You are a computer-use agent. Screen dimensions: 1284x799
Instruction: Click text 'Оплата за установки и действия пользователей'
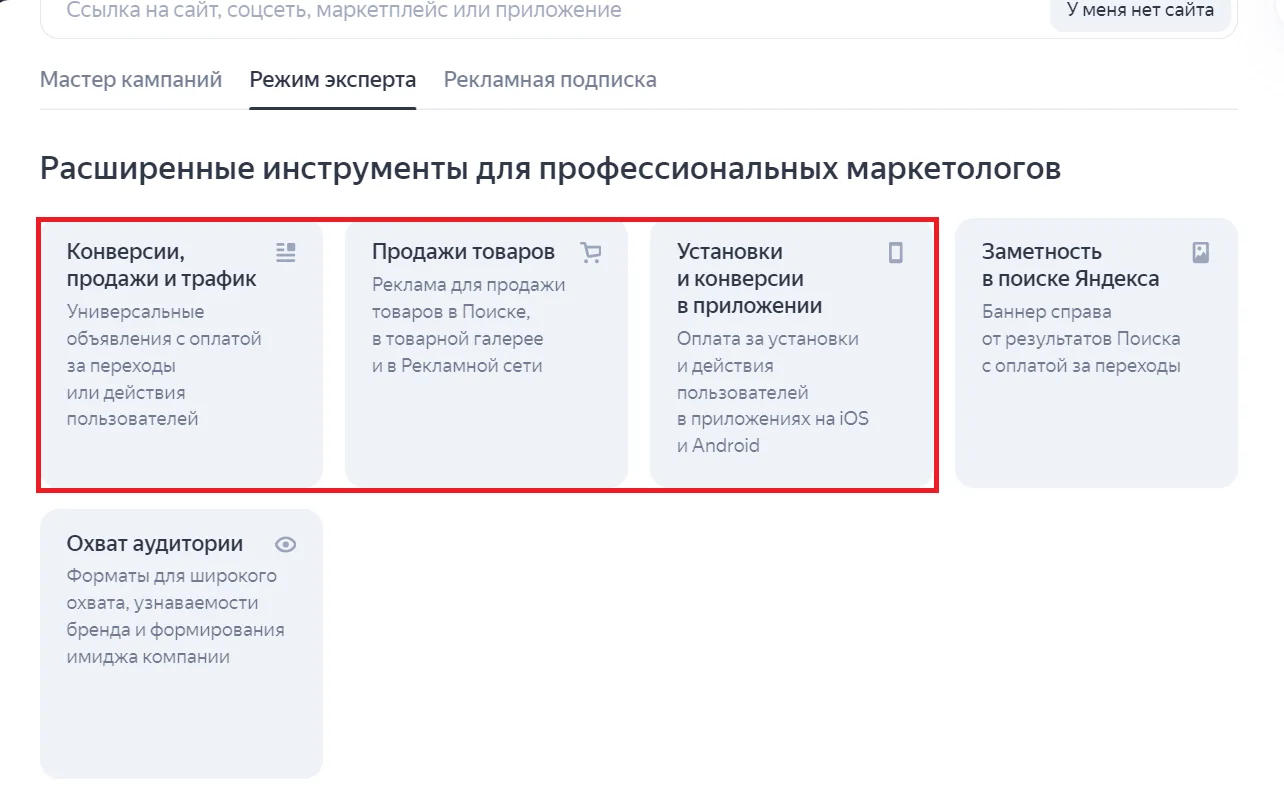coord(768,365)
